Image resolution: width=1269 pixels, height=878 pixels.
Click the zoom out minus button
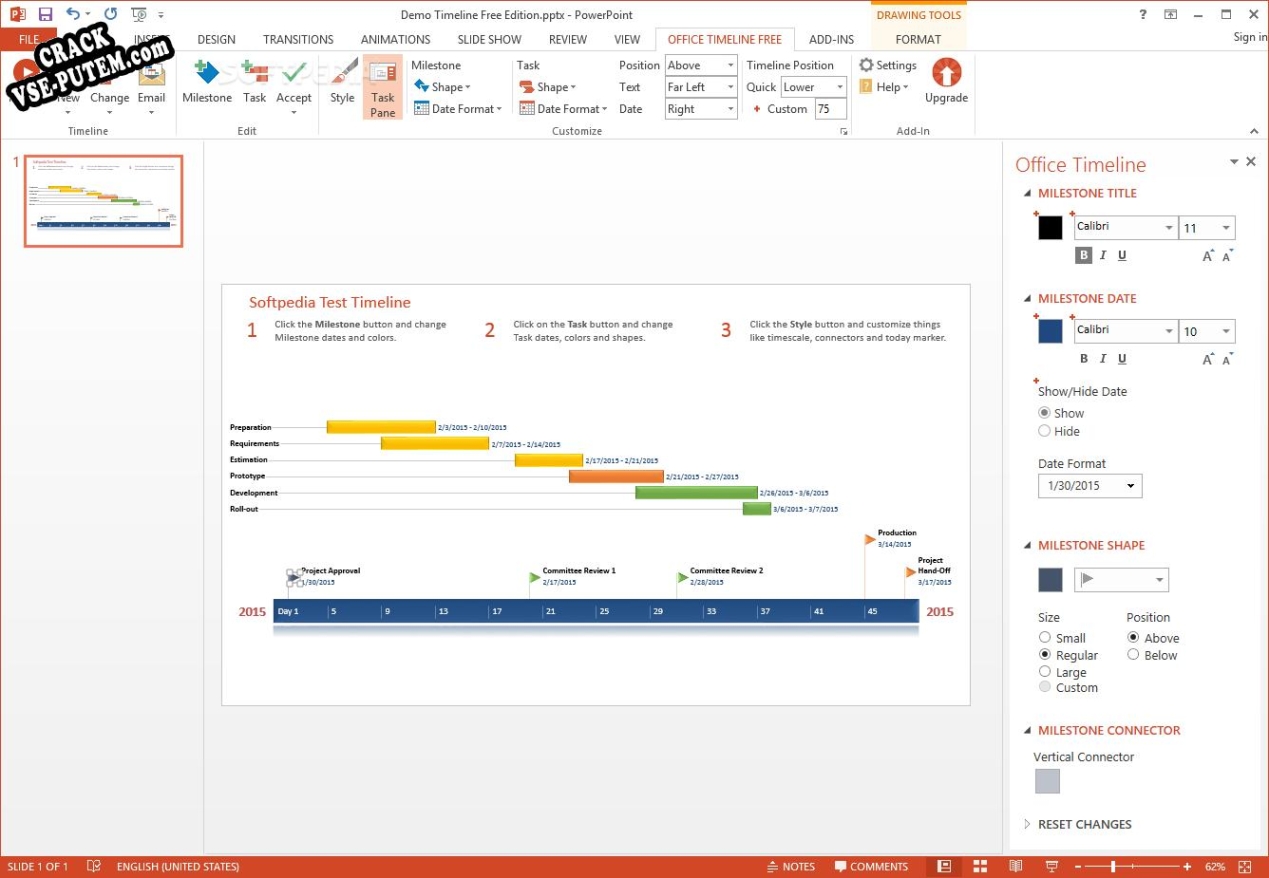[x=1076, y=866]
